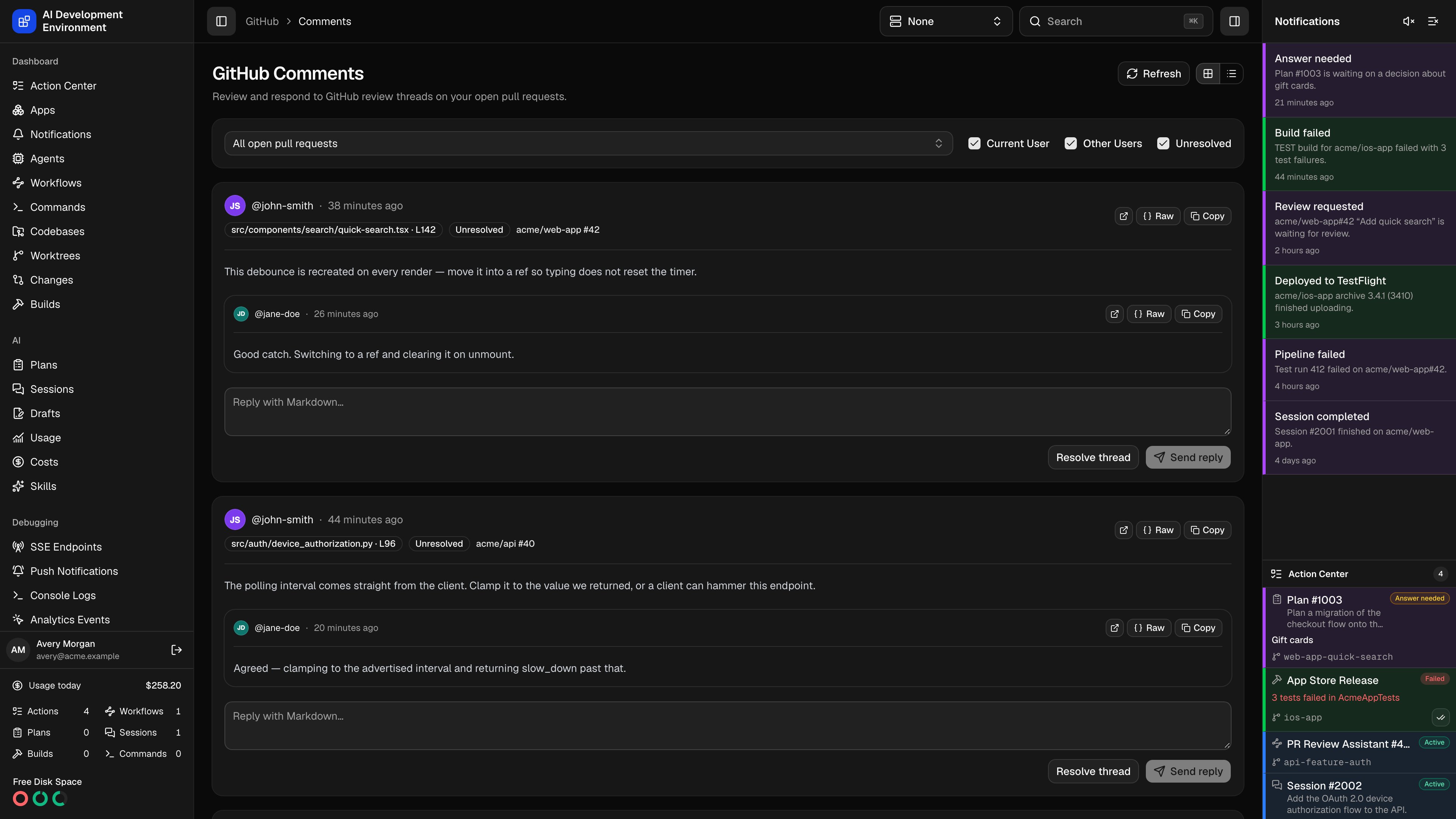Open SSE Endpoints under Debugging
1456x819 pixels.
pos(97,547)
